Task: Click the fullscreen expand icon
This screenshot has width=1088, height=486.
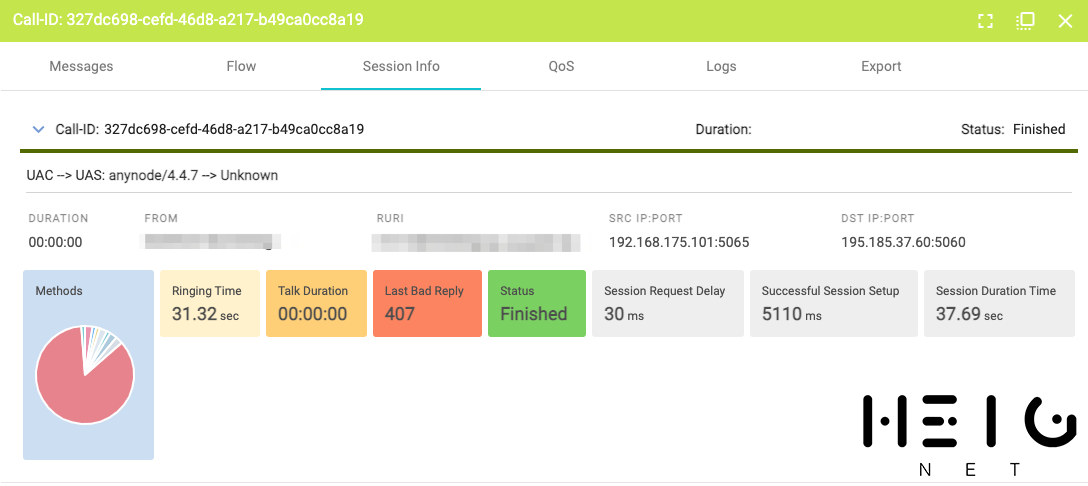Action: pyautogui.click(x=985, y=21)
